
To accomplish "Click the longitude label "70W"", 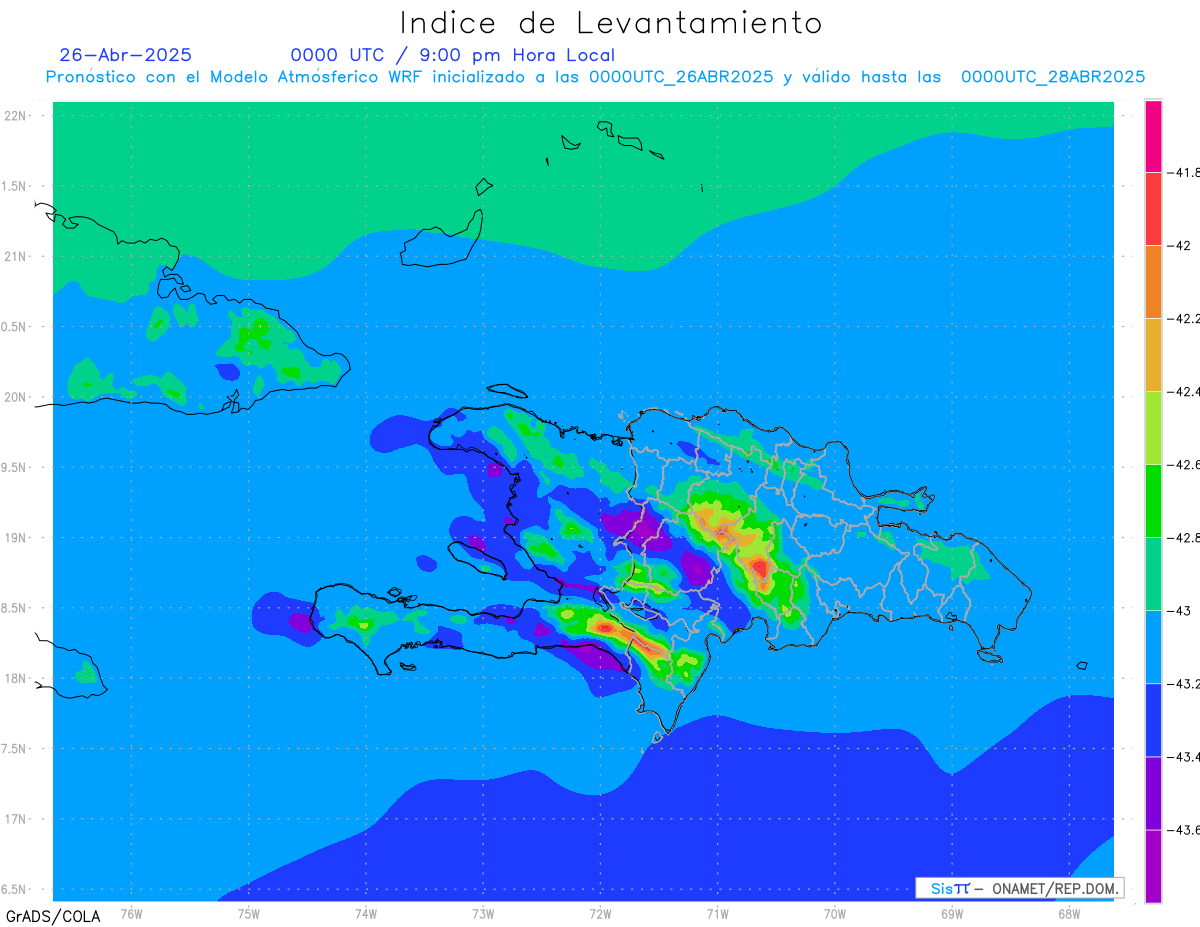I will (835, 913).
